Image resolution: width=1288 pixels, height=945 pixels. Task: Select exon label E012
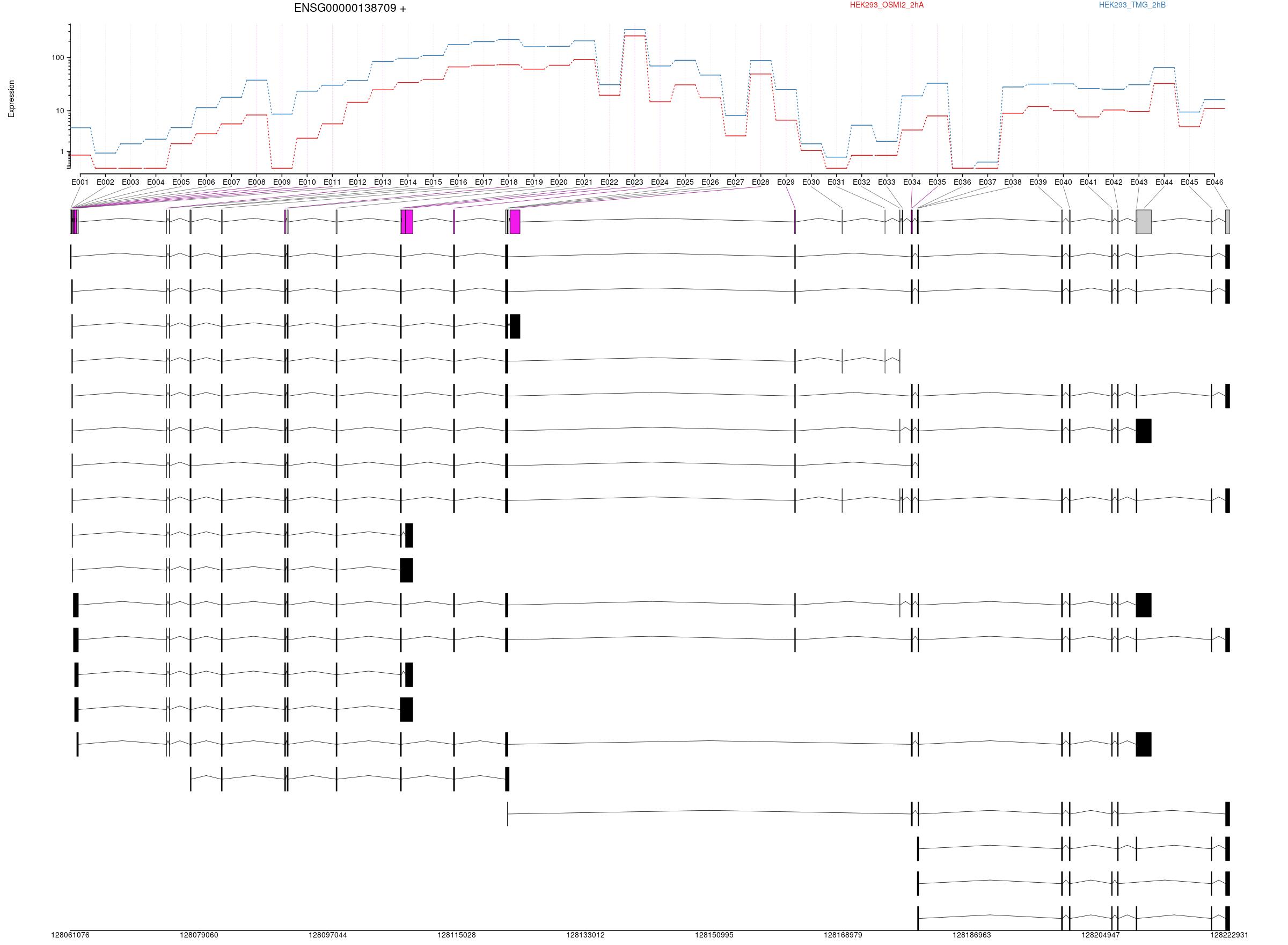(x=357, y=183)
